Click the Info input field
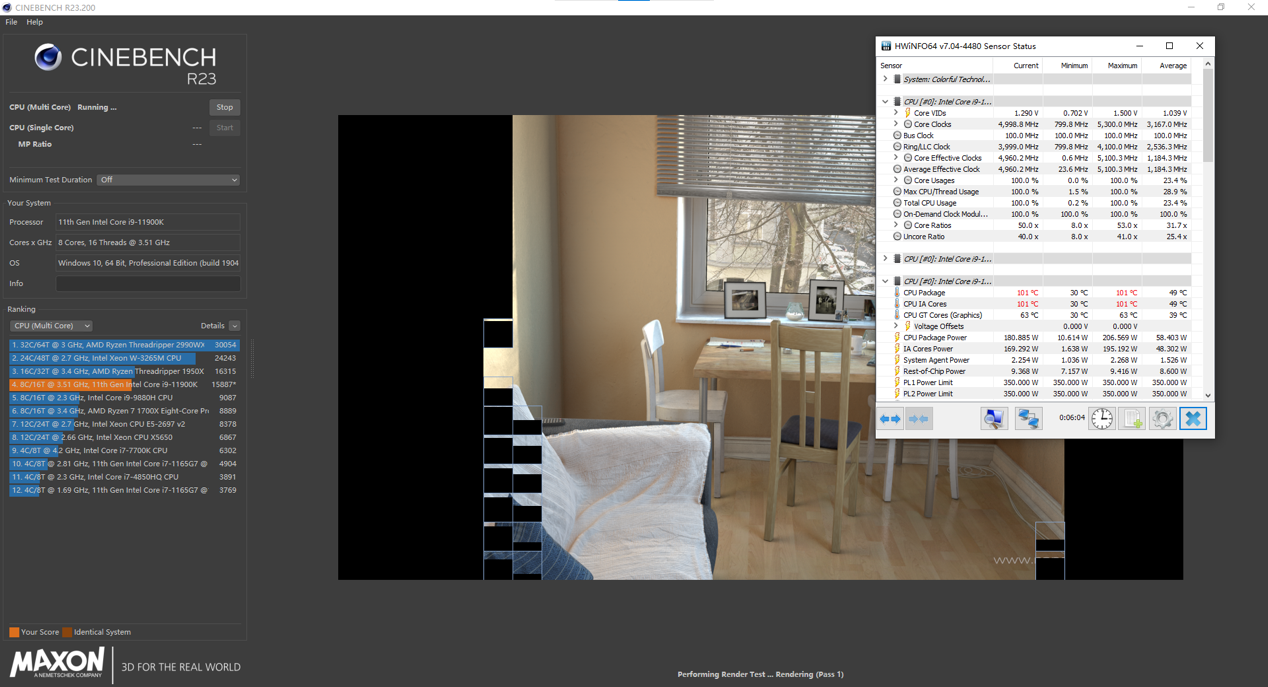1268x687 pixels. (x=148, y=284)
